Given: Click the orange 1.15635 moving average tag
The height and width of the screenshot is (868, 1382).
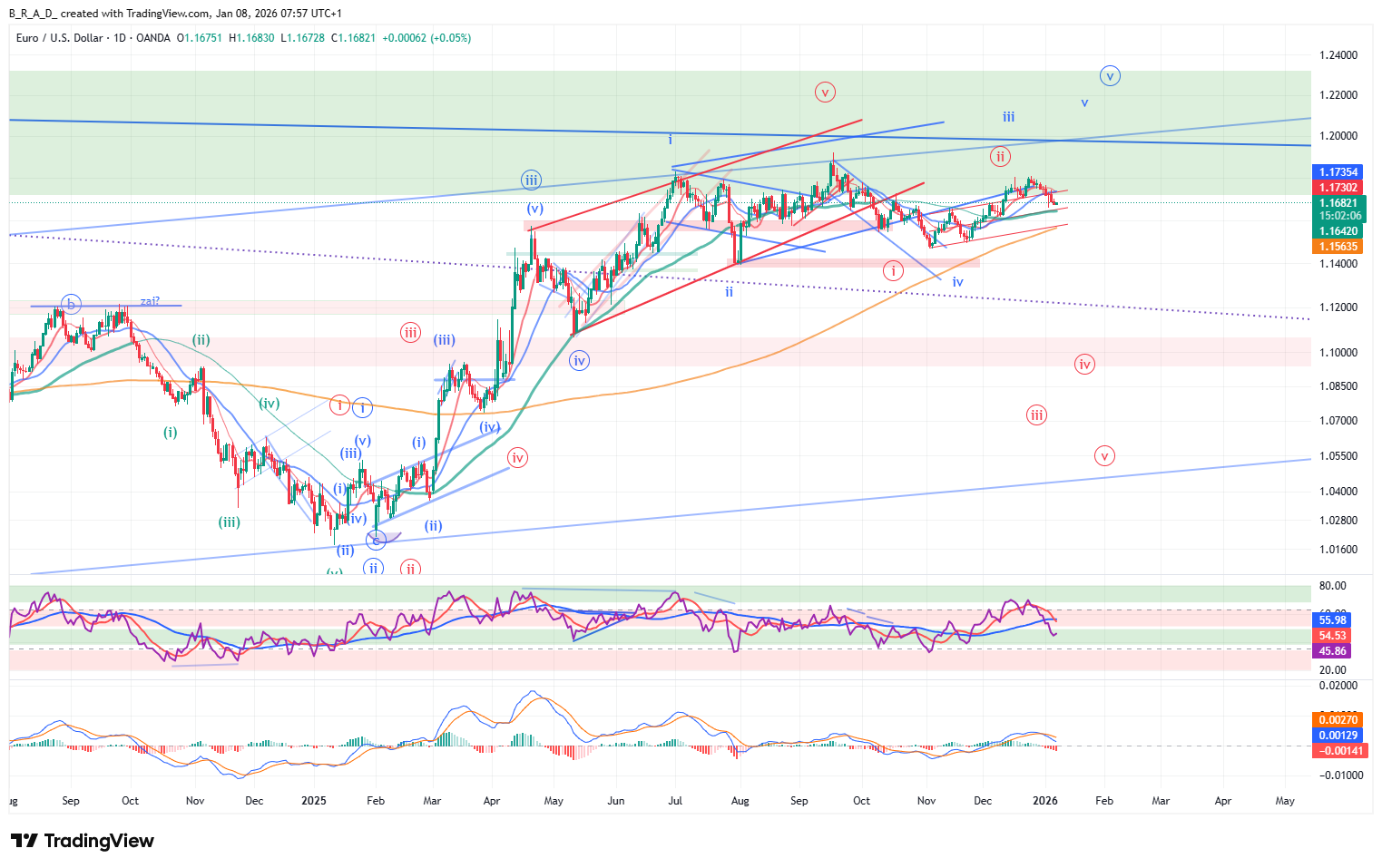Looking at the screenshot, I should [1338, 247].
